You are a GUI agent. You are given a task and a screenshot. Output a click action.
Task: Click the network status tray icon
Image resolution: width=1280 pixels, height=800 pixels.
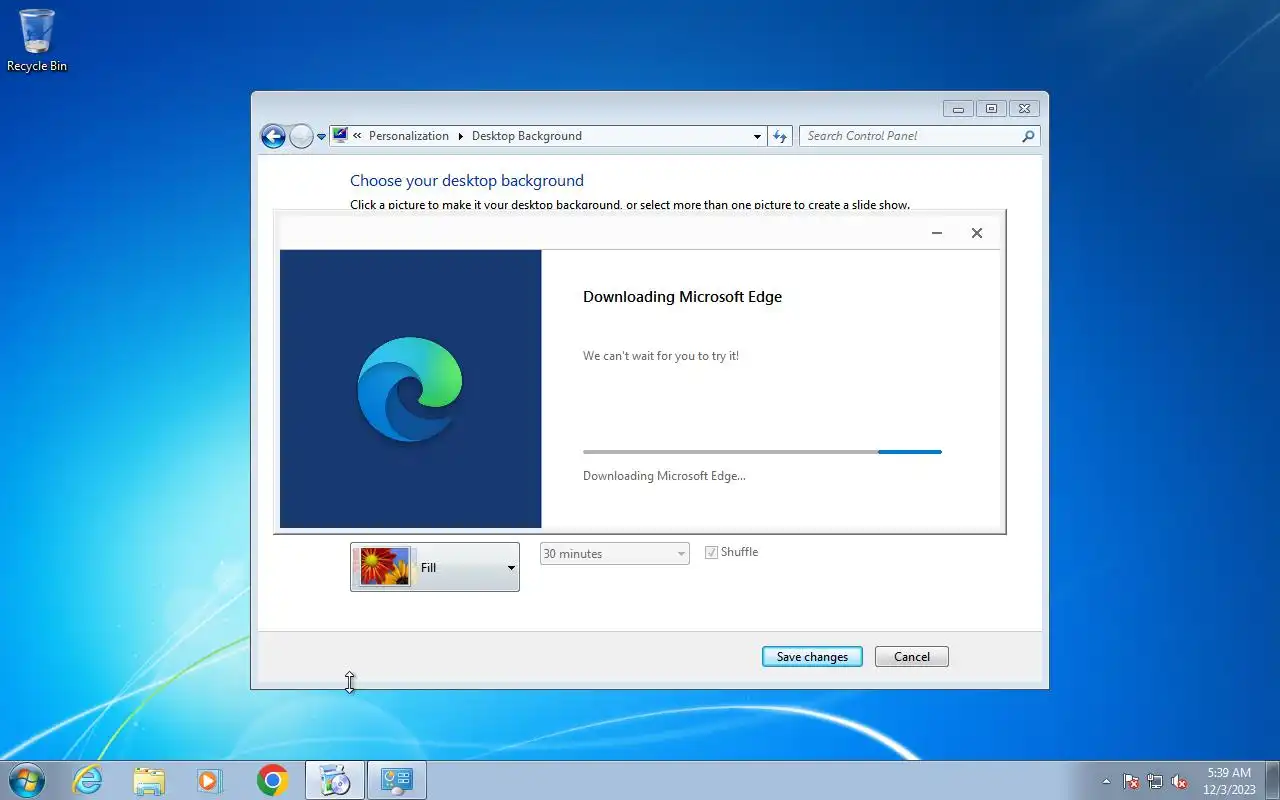click(1155, 781)
